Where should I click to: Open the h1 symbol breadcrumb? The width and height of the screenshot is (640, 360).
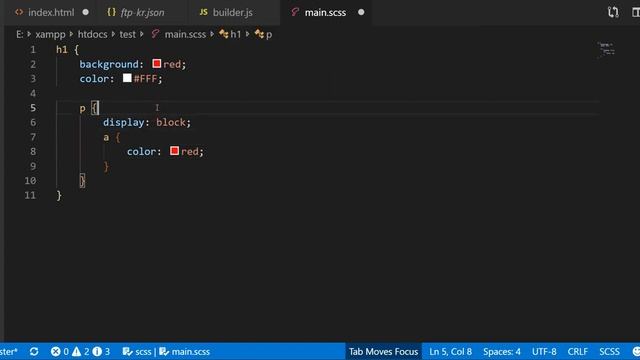[236, 34]
